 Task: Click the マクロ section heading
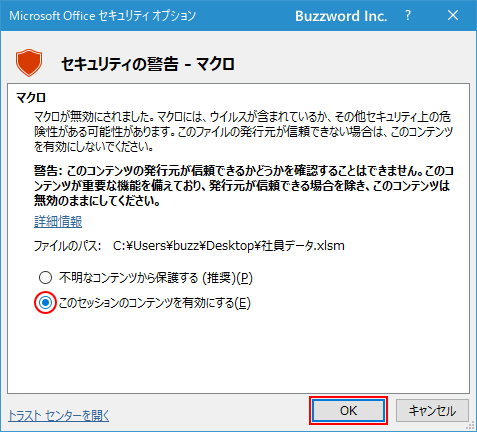coord(31,98)
